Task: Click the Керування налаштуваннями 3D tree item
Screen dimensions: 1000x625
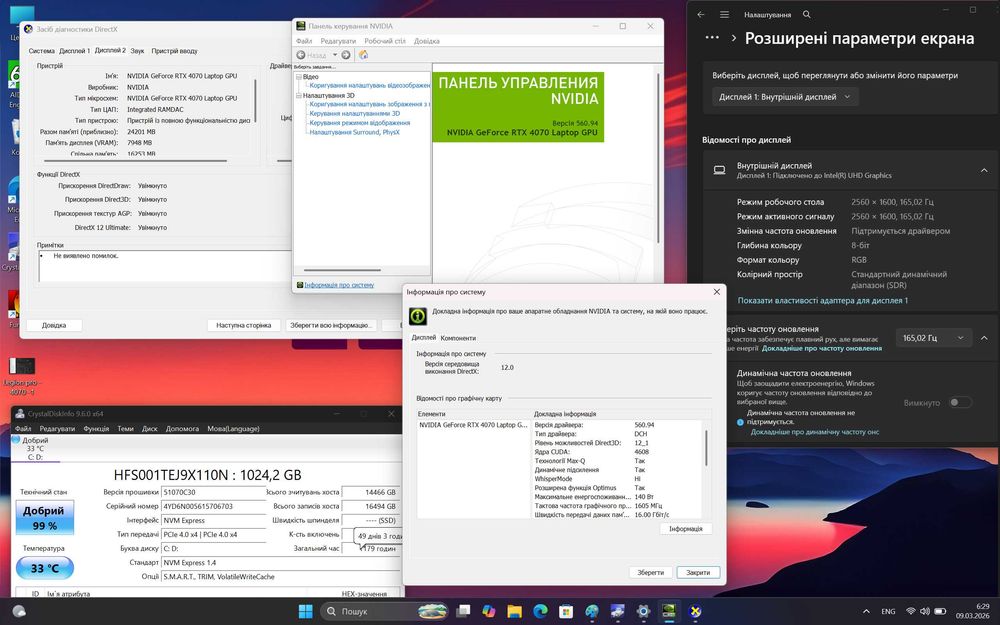Action: [x=355, y=114]
